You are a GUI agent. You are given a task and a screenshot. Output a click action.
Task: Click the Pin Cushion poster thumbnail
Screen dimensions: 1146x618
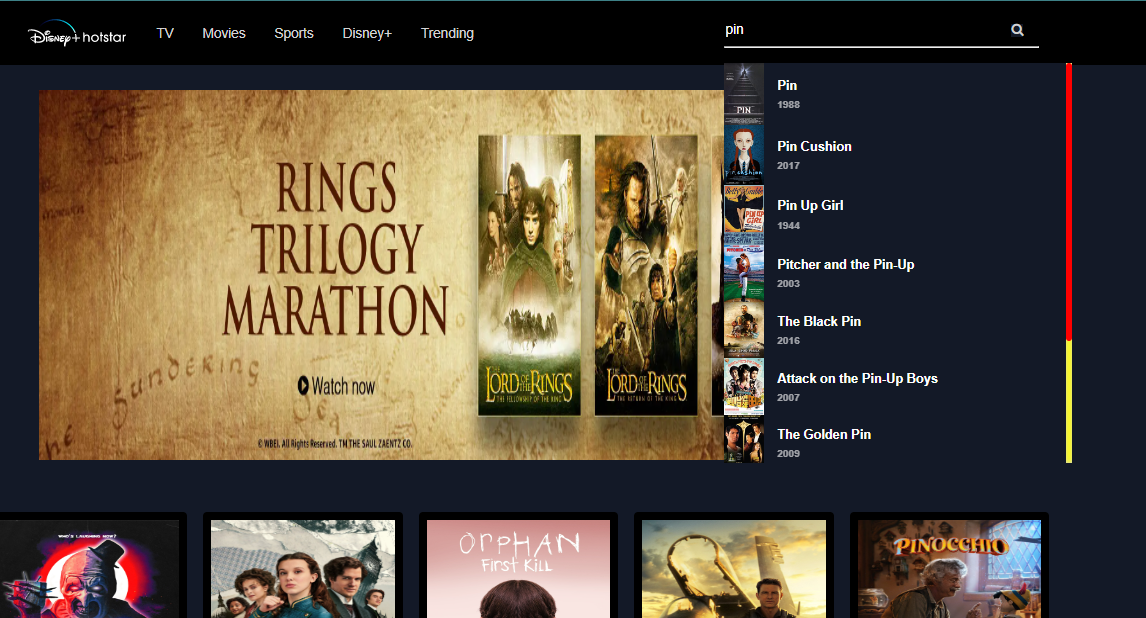tap(744, 154)
